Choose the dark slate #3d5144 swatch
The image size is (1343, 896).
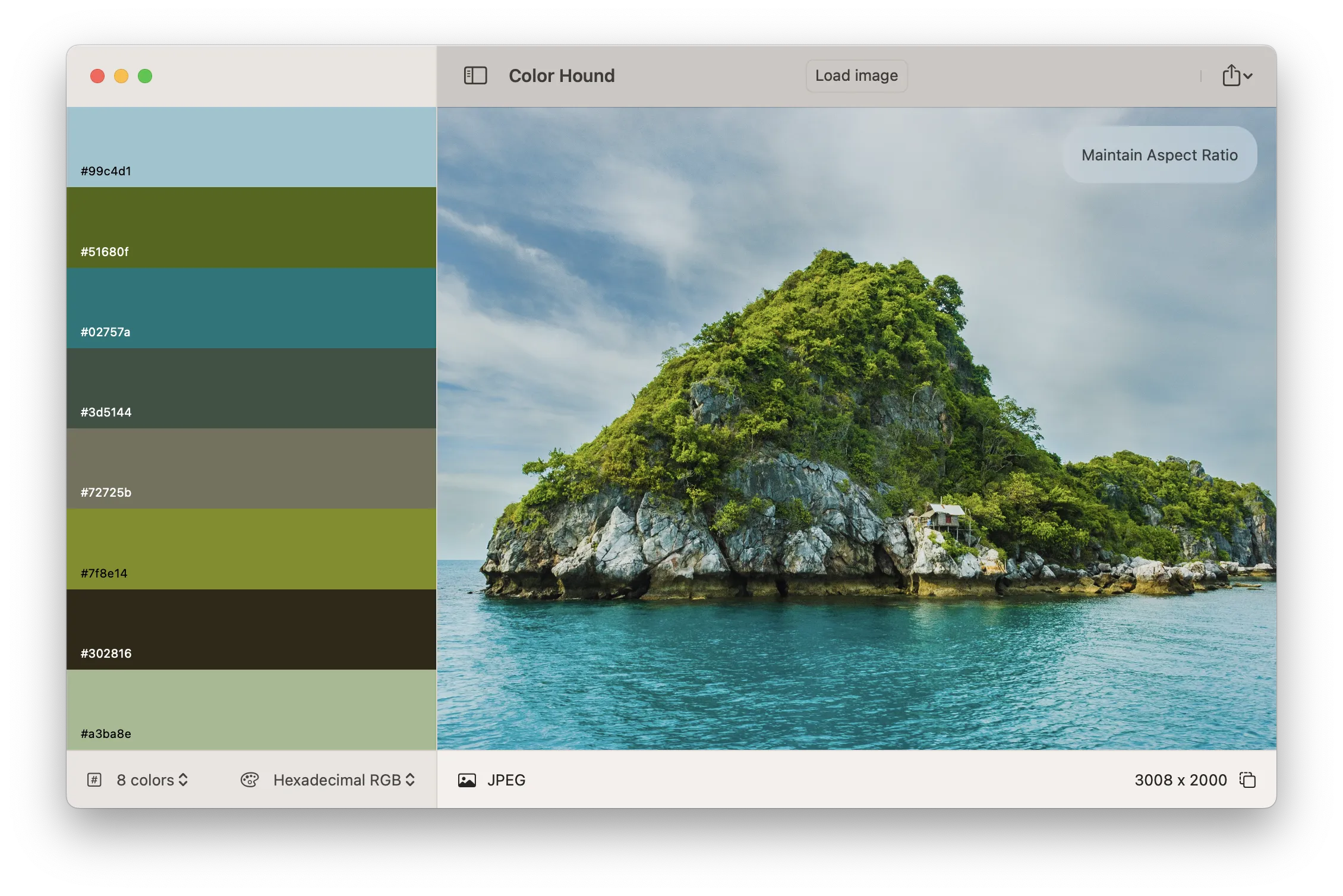tap(251, 388)
